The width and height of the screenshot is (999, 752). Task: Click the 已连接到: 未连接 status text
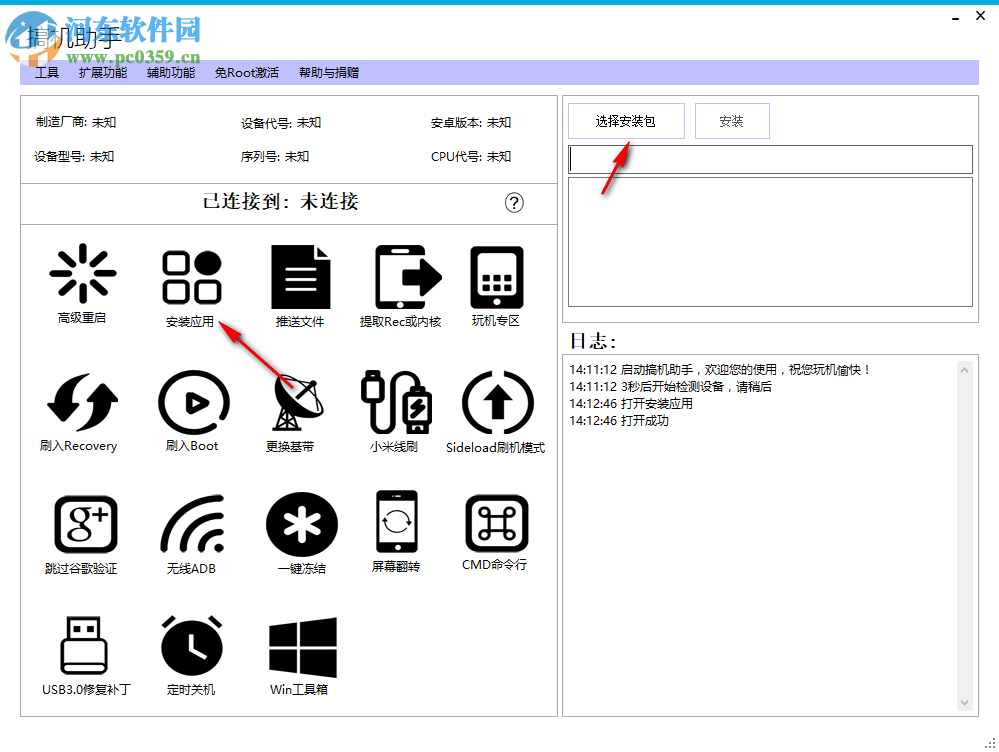(280, 202)
